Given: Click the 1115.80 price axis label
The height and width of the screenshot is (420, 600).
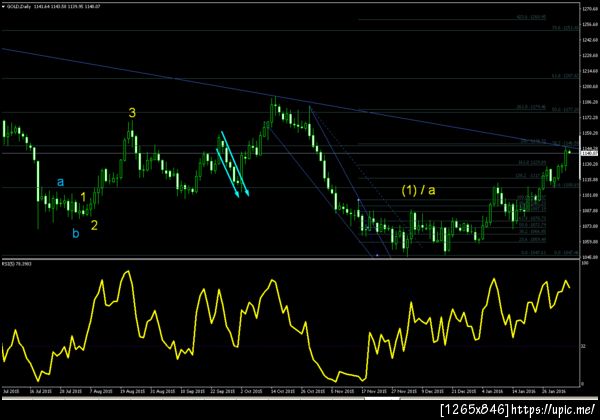Looking at the screenshot, I should pyautogui.click(x=590, y=179).
